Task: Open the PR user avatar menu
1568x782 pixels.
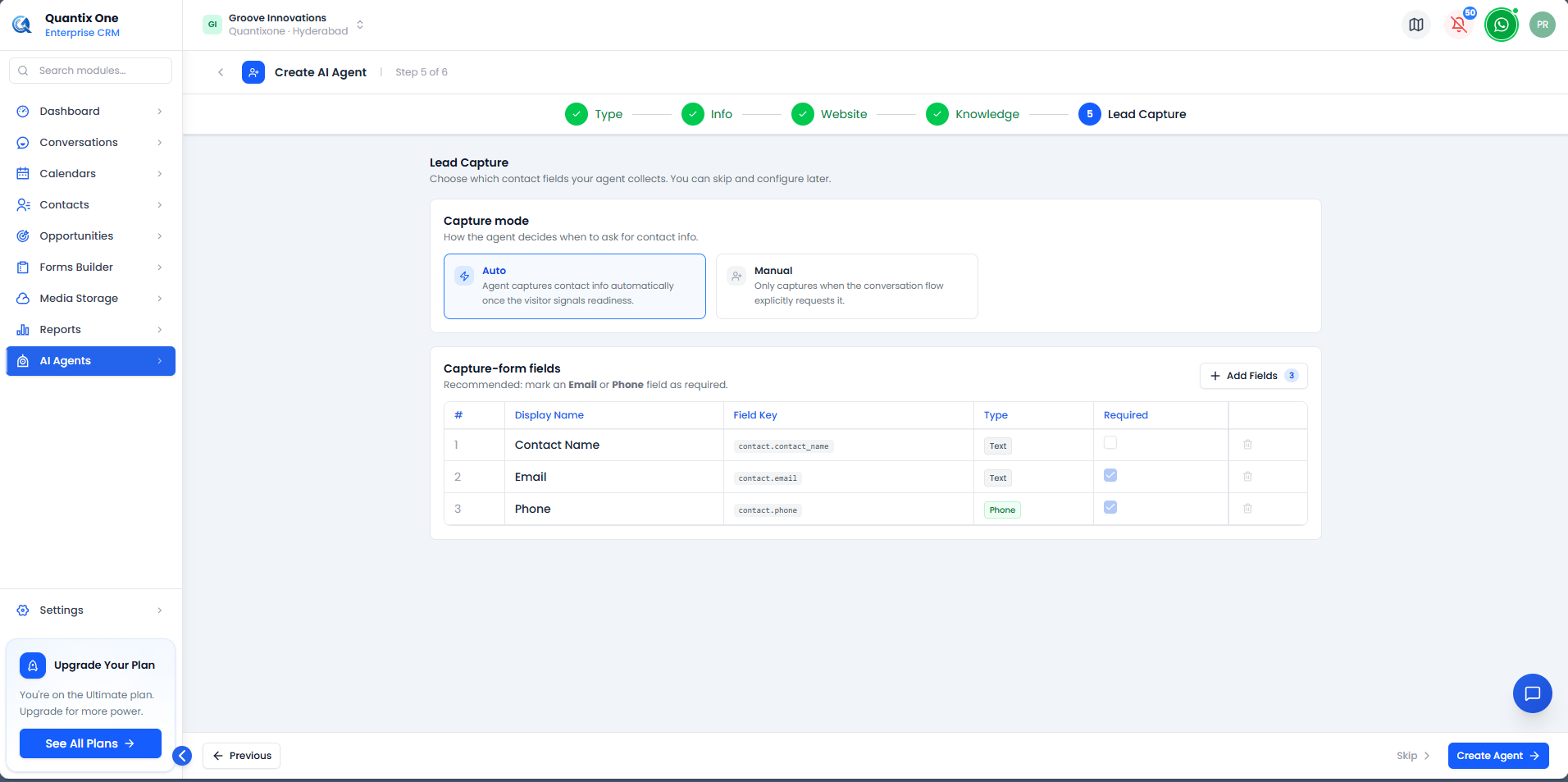Action: (1543, 25)
